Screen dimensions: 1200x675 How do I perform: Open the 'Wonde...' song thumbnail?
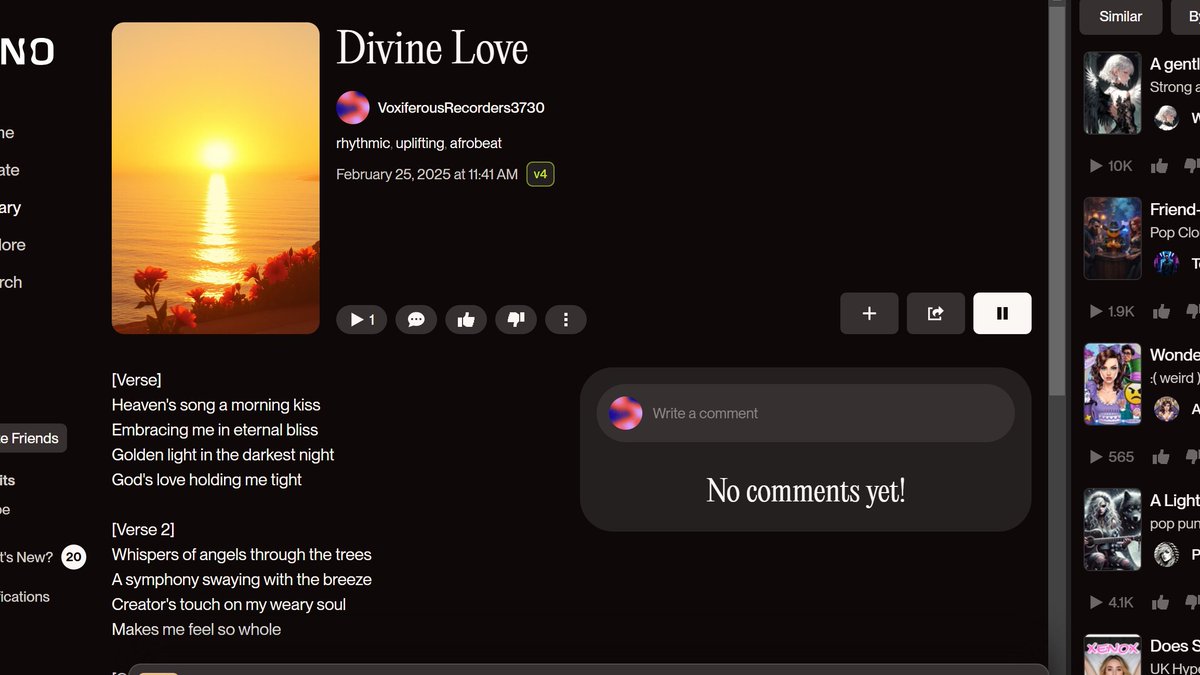[x=1113, y=384]
